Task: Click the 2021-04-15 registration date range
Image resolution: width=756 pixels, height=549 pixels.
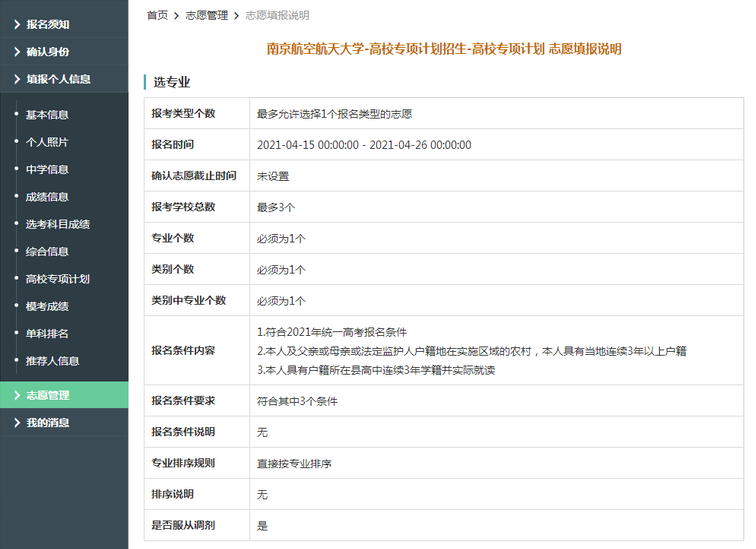Action: click(364, 145)
